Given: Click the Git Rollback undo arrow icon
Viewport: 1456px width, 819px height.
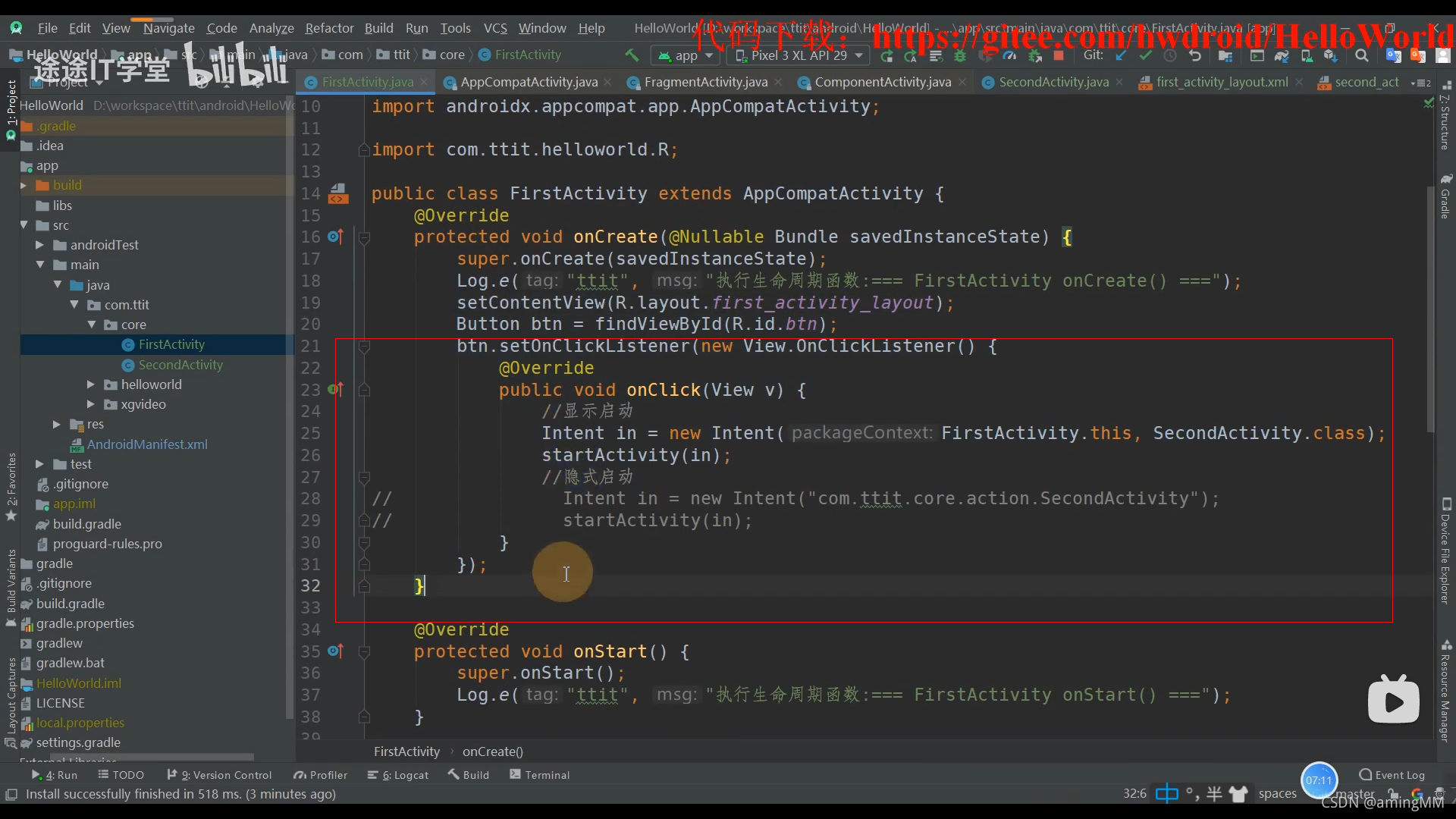Looking at the screenshot, I should point(1195,55).
